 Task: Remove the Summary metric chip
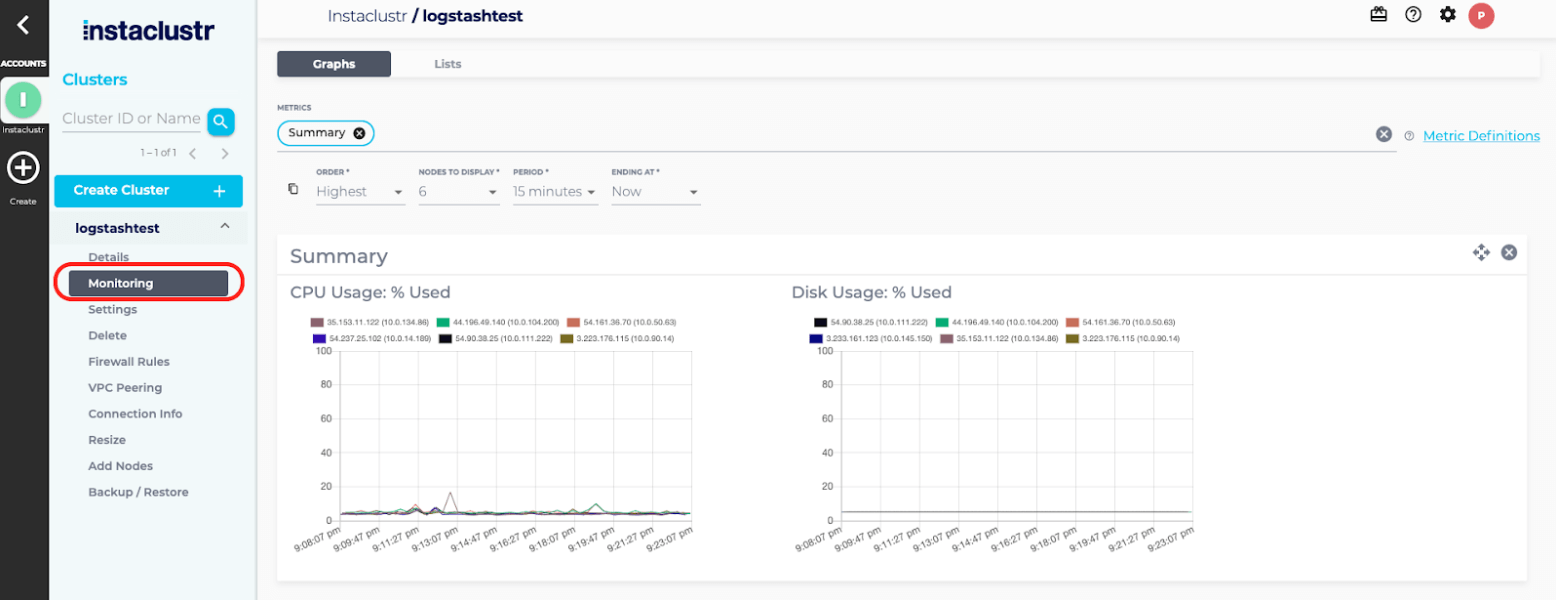click(359, 133)
